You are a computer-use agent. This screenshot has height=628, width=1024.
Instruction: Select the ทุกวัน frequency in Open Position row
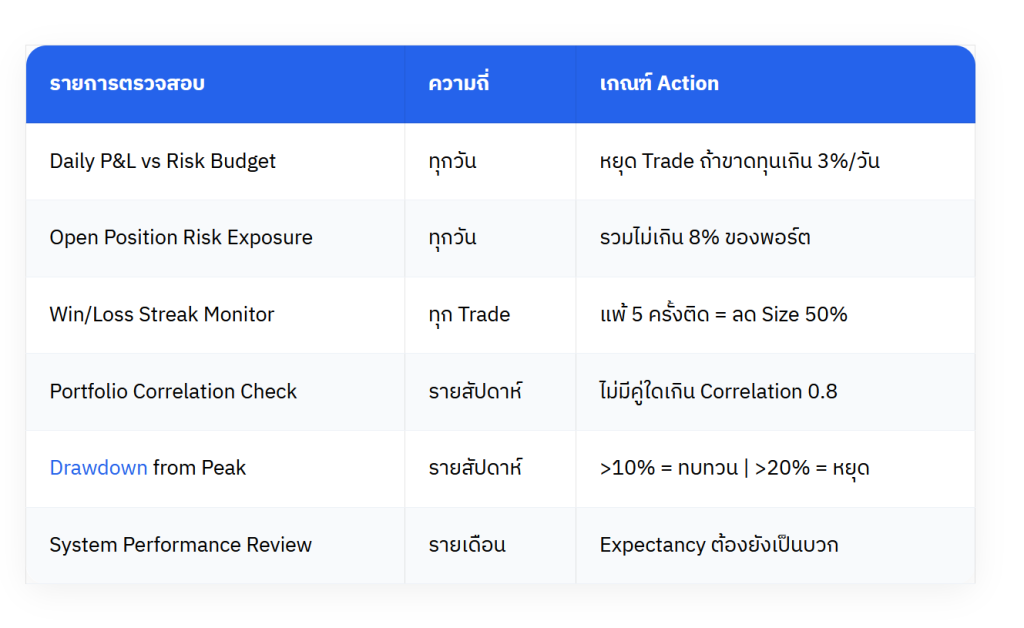point(453,238)
